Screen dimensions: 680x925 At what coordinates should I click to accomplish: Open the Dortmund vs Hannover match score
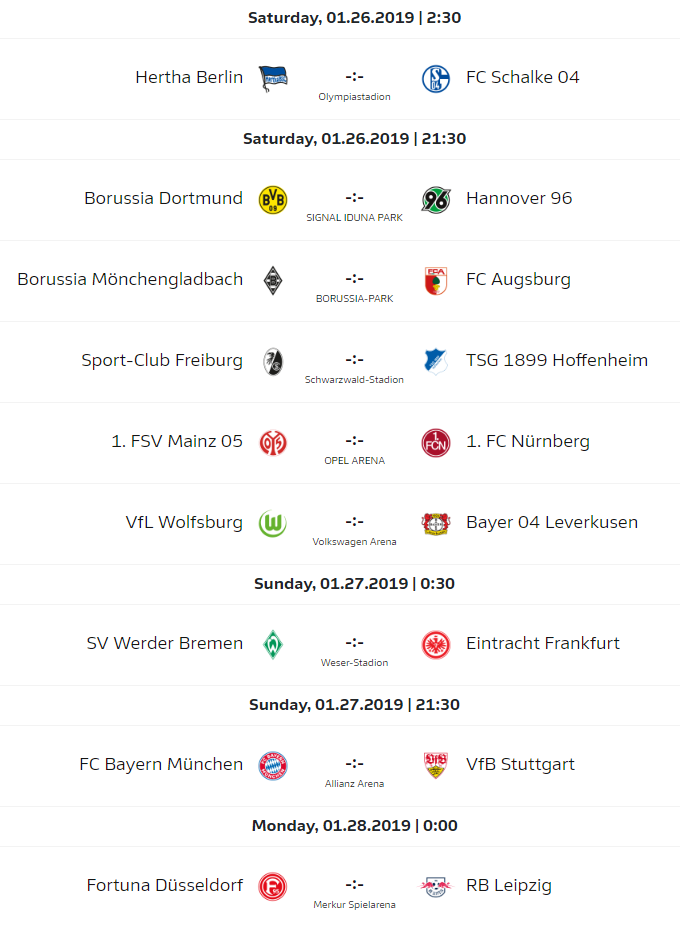point(354,197)
